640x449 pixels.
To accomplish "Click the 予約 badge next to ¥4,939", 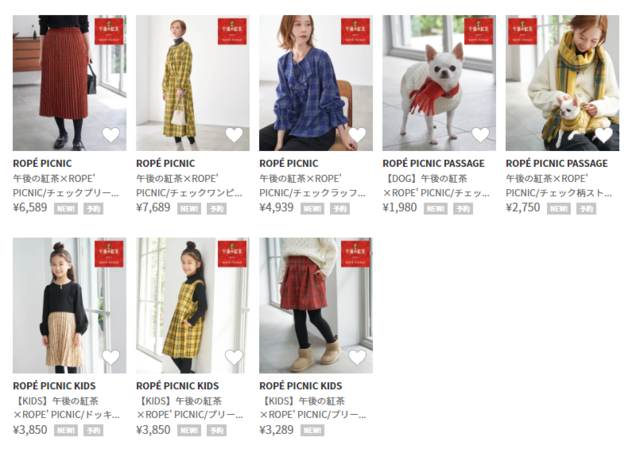I will [340, 209].
